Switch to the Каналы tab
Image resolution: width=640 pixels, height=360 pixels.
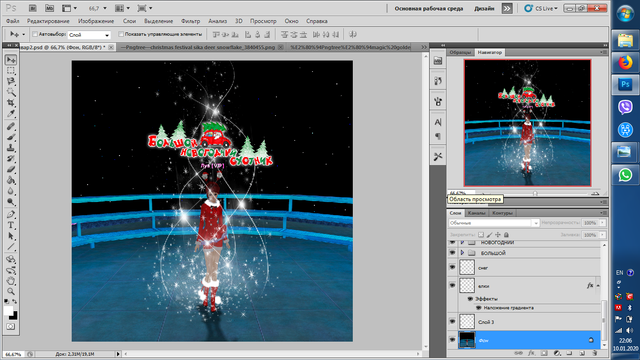tap(476, 213)
